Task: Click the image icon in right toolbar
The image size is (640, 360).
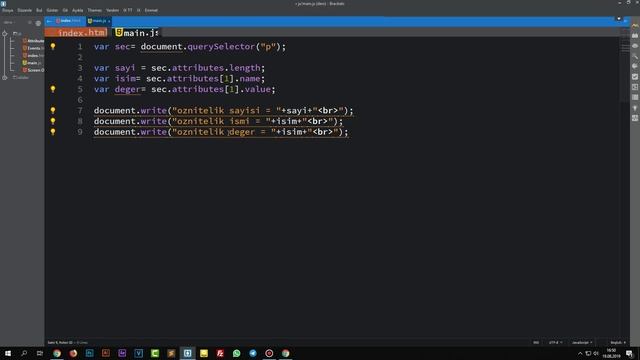Action: coord(635,87)
